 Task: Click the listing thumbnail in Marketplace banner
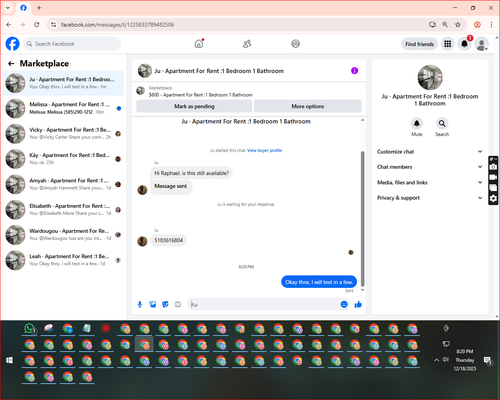(141, 91)
